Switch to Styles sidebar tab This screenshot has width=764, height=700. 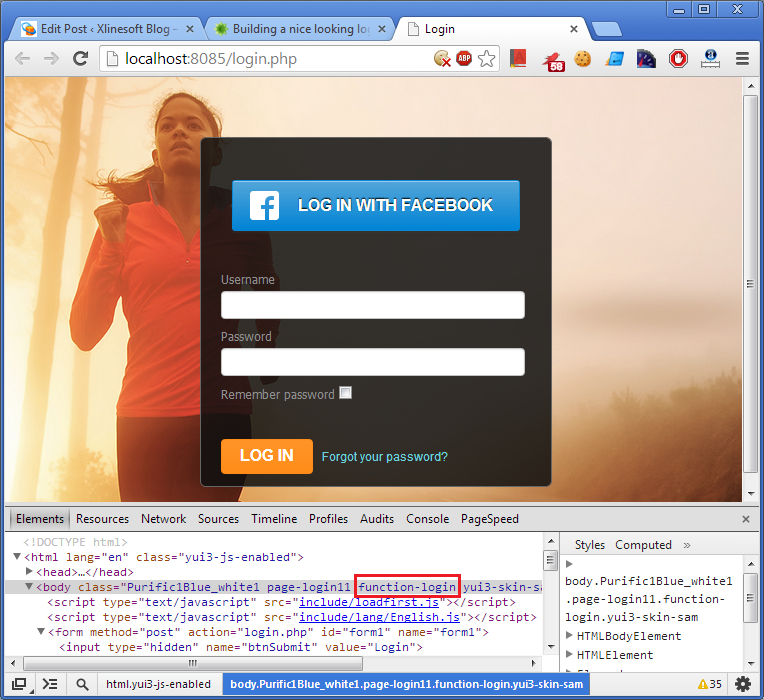(x=590, y=545)
